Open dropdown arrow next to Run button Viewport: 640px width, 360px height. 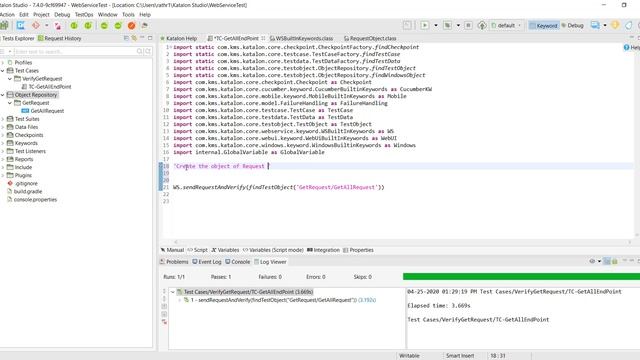click(x=436, y=25)
